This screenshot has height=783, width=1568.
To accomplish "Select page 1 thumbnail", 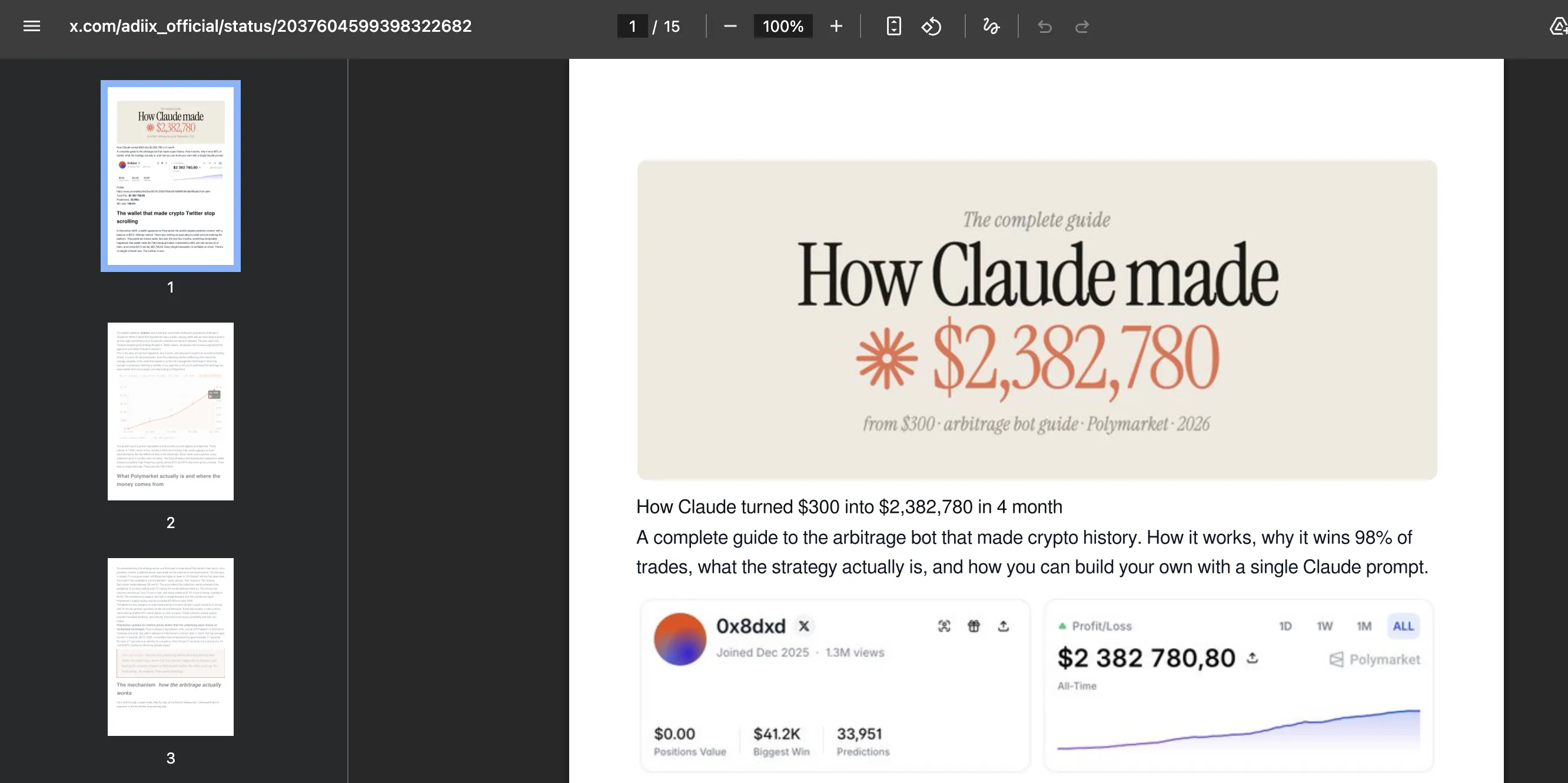I will pyautogui.click(x=171, y=176).
